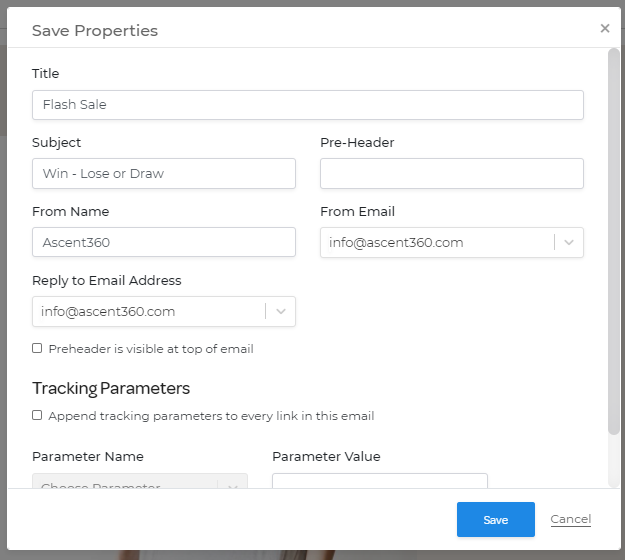Click the Save Properties title text

coord(95,31)
